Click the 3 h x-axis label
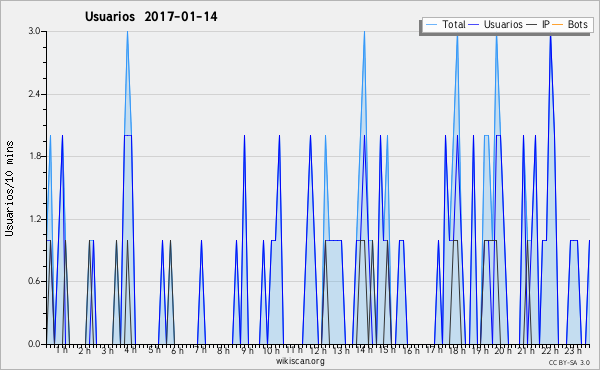The image size is (600, 370). coord(108,350)
